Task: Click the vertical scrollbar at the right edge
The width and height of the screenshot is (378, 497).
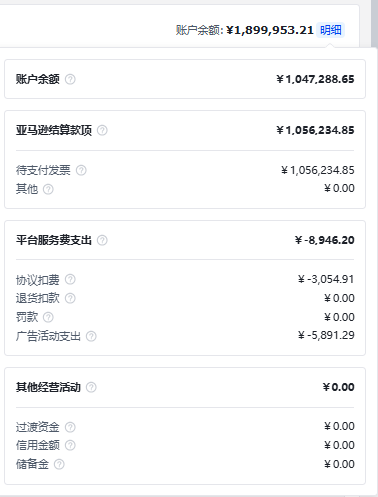Action: click(375, 23)
